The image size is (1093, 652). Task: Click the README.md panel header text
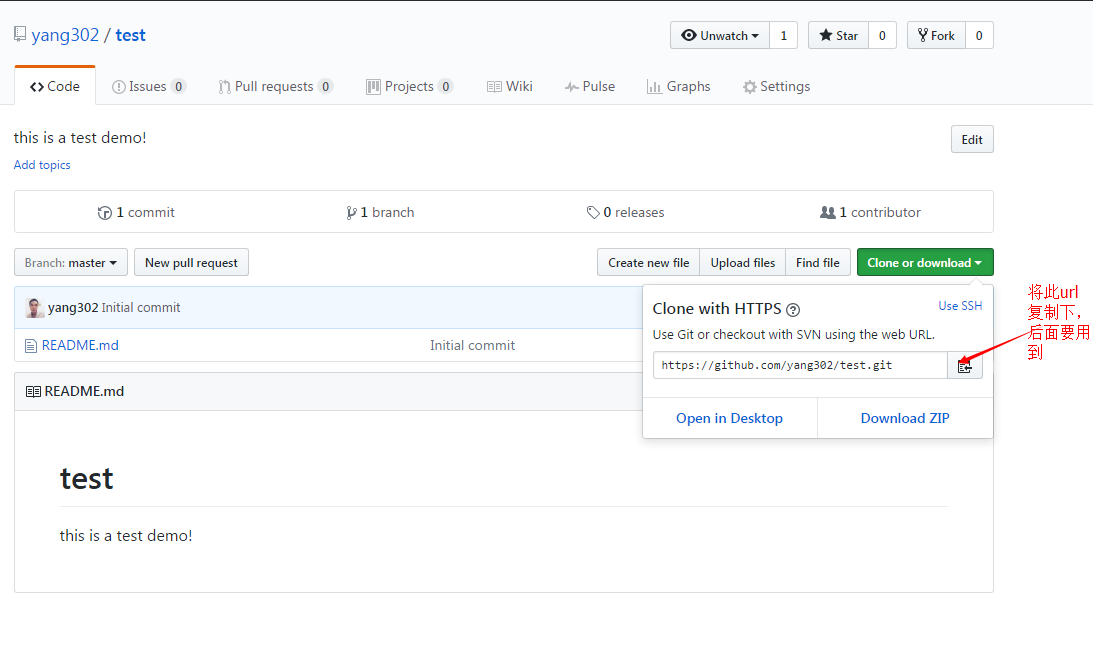(84, 392)
